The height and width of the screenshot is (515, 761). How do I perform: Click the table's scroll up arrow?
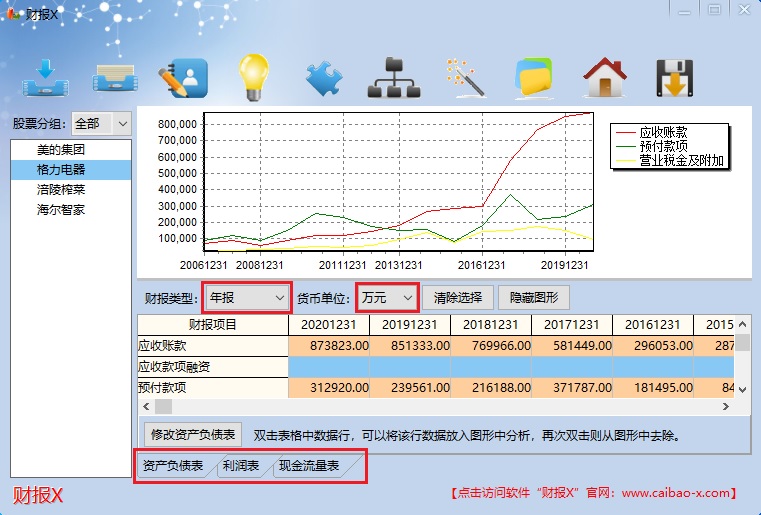(743, 324)
